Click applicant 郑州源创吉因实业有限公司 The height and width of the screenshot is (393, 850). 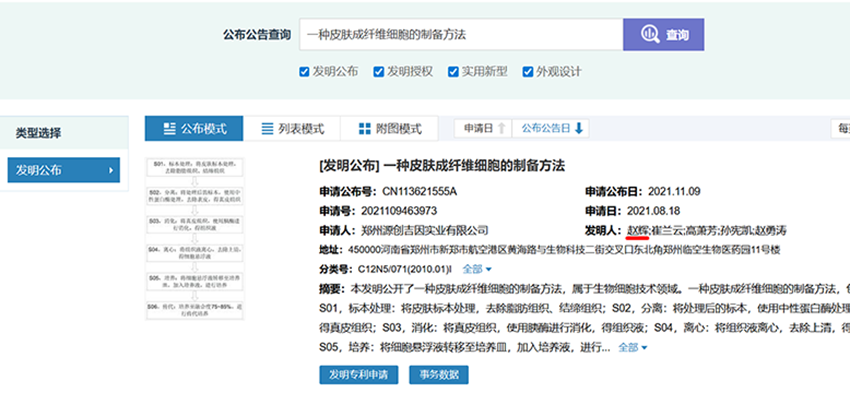coord(424,230)
